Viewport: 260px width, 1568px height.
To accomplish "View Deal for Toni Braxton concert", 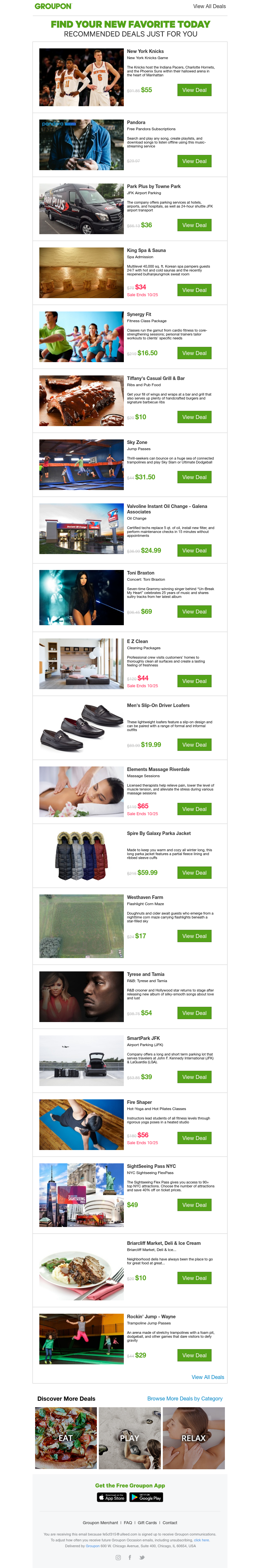I will point(194,612).
